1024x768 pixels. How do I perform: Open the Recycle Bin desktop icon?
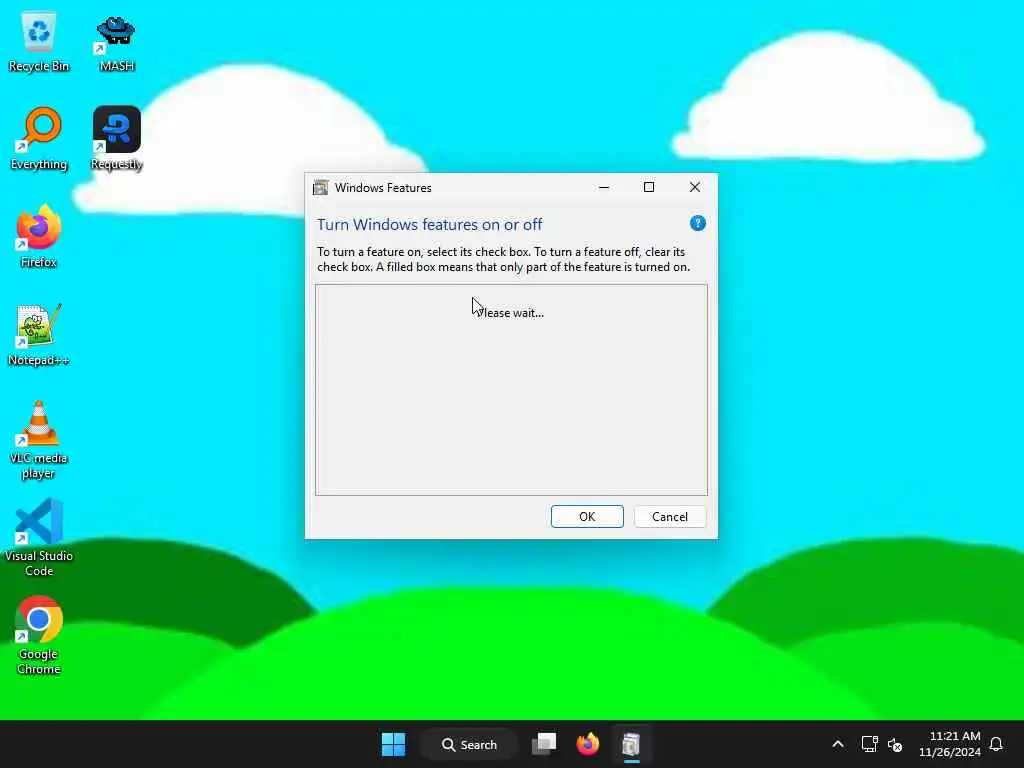pos(39,41)
